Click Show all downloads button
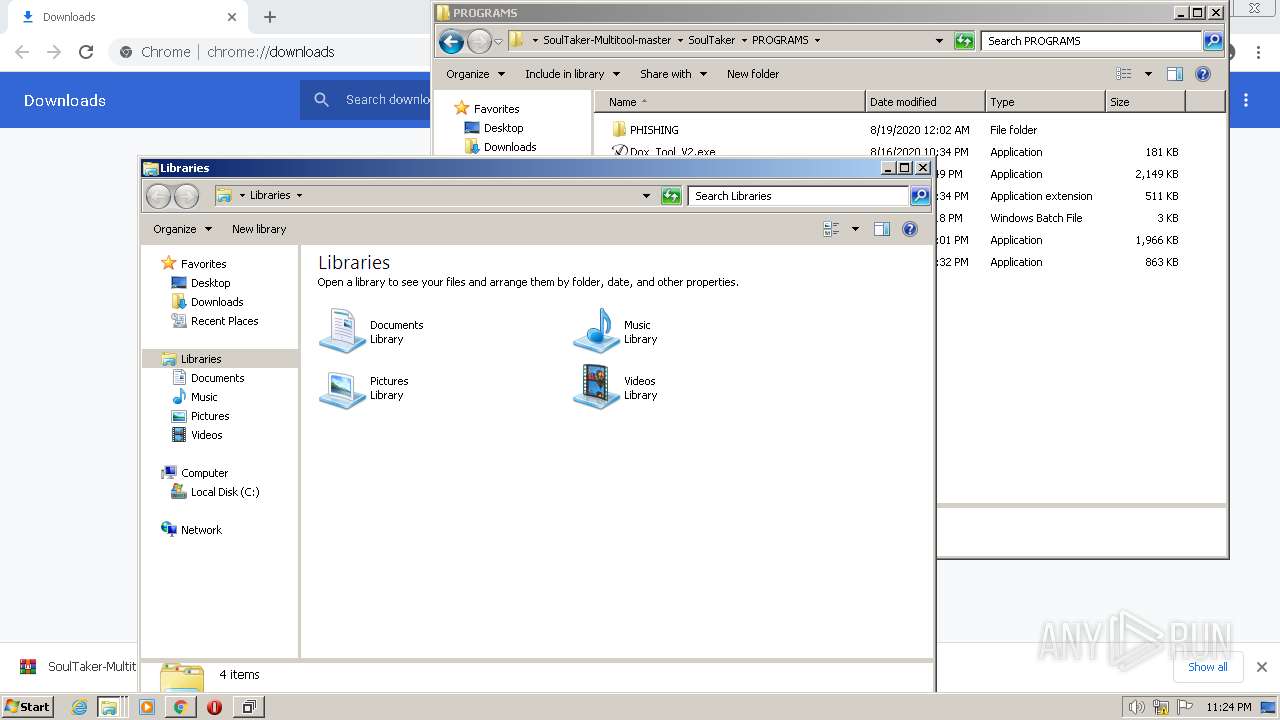 coord(1208,667)
